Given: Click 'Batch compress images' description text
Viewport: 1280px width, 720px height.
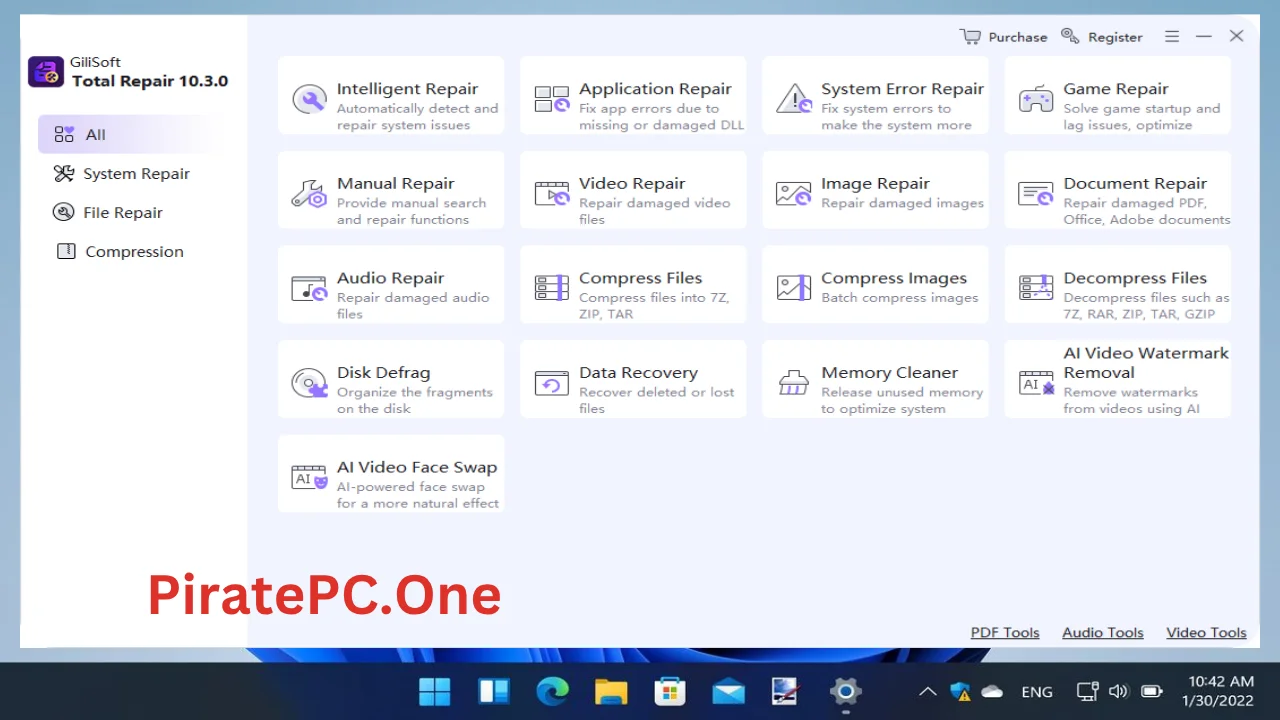Looking at the screenshot, I should click(899, 298).
